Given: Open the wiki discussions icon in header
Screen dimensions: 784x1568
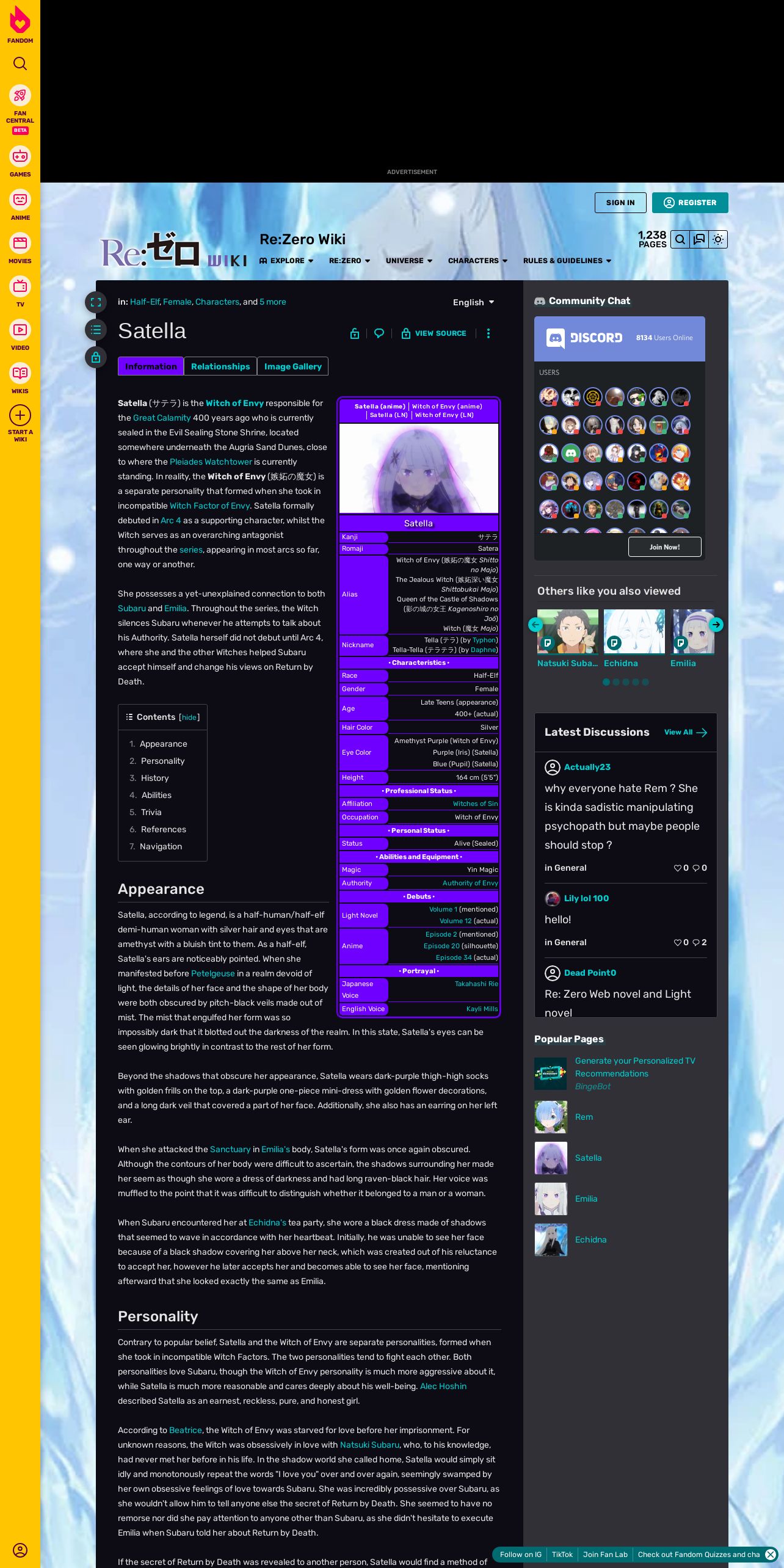Looking at the screenshot, I should coord(699,239).
